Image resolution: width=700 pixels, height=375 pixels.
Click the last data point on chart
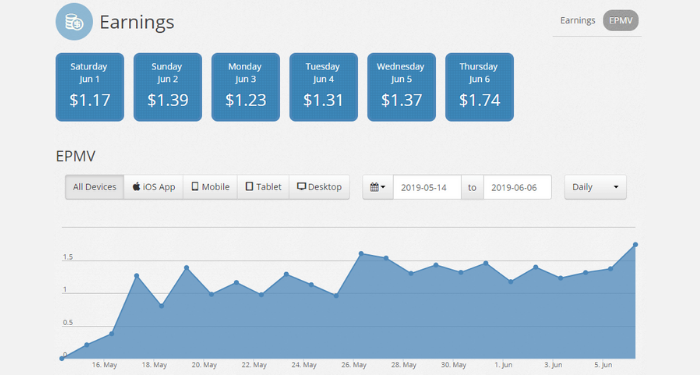point(635,245)
